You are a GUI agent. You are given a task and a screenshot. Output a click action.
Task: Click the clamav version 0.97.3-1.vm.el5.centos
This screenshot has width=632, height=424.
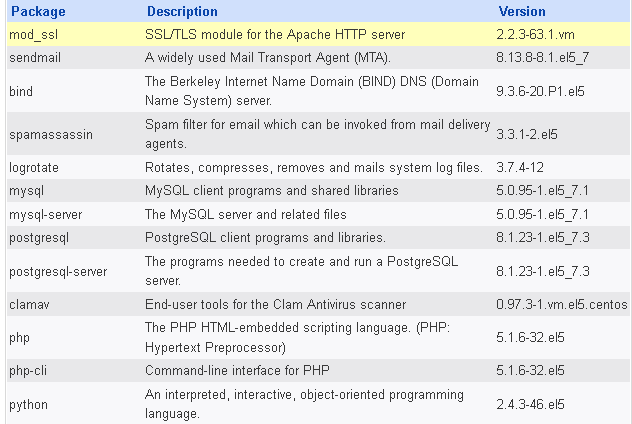click(x=561, y=304)
